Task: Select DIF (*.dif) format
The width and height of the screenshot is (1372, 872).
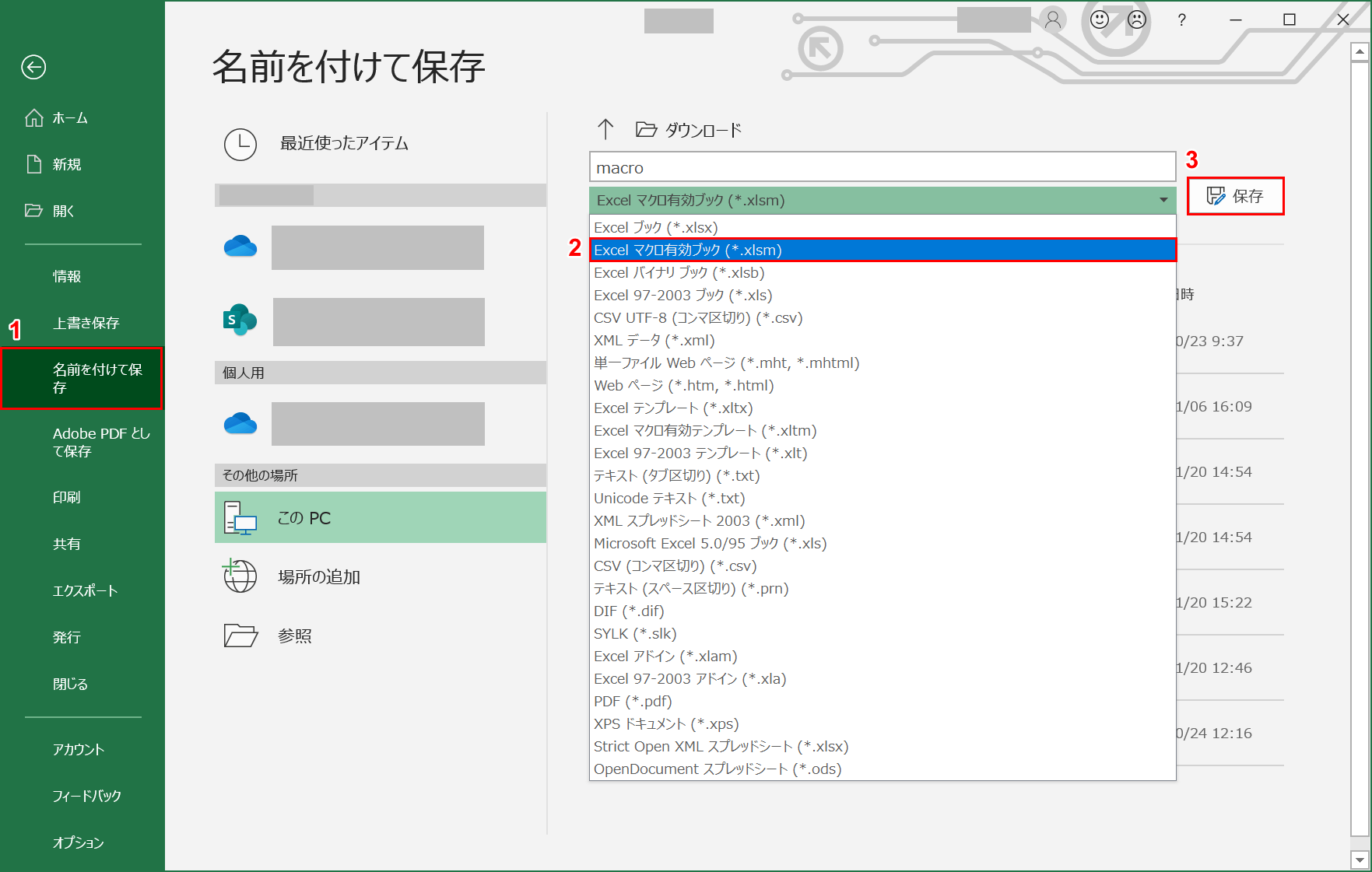Action: pos(883,611)
